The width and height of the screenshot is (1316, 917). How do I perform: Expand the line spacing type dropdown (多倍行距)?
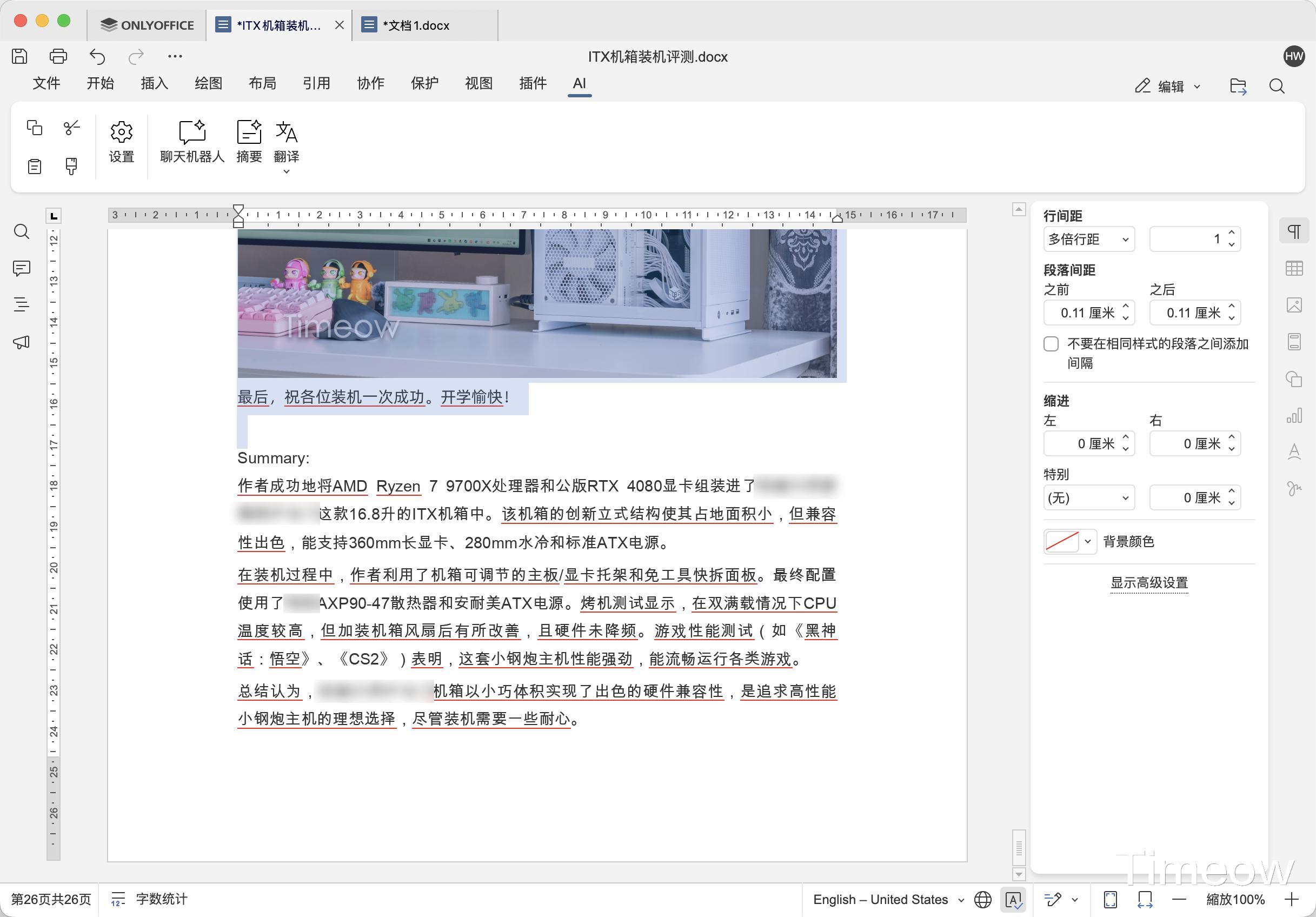click(x=1088, y=239)
